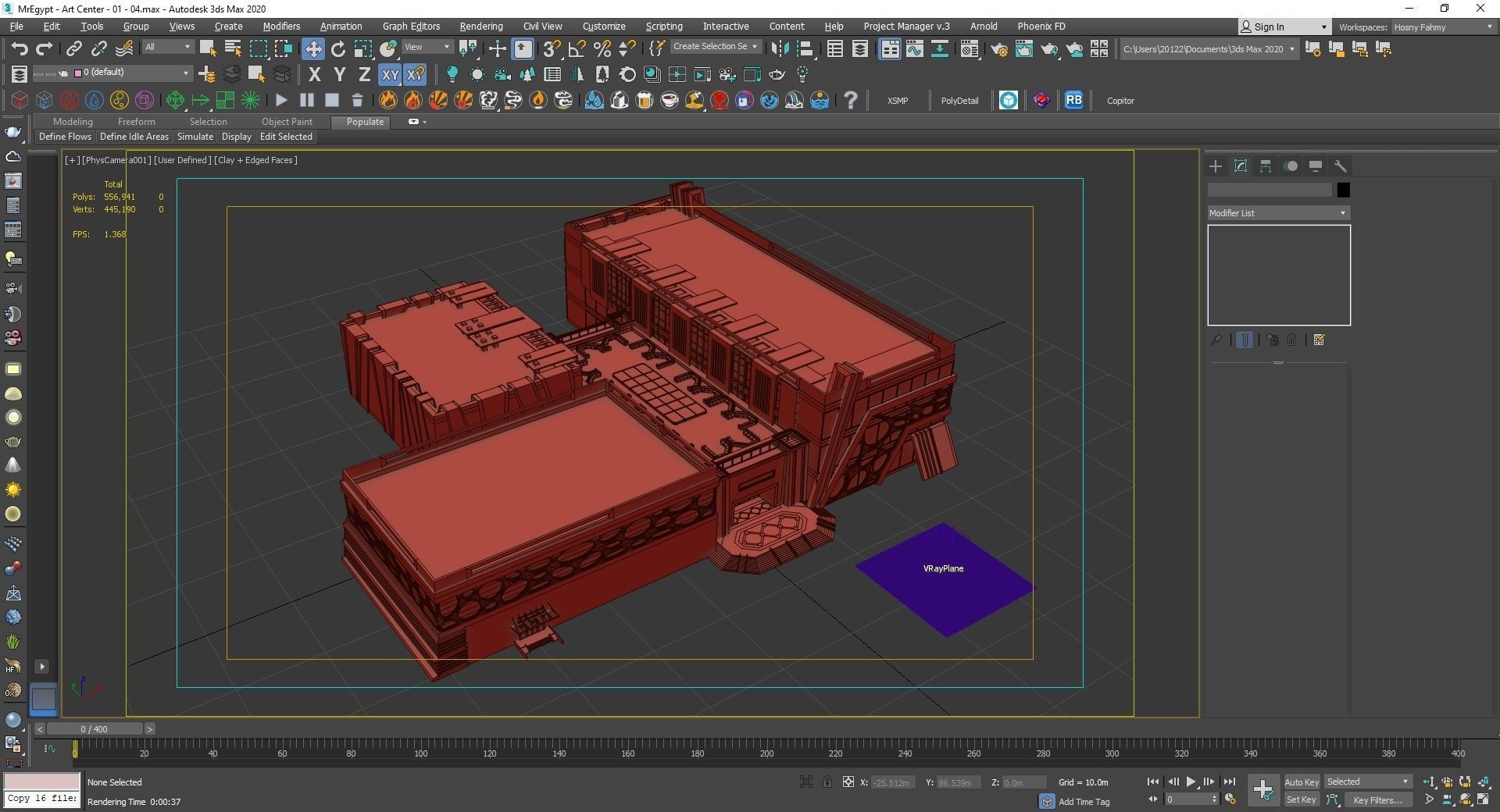Click the black object color swatch
This screenshot has width=1500, height=812.
pyautogui.click(x=1343, y=190)
